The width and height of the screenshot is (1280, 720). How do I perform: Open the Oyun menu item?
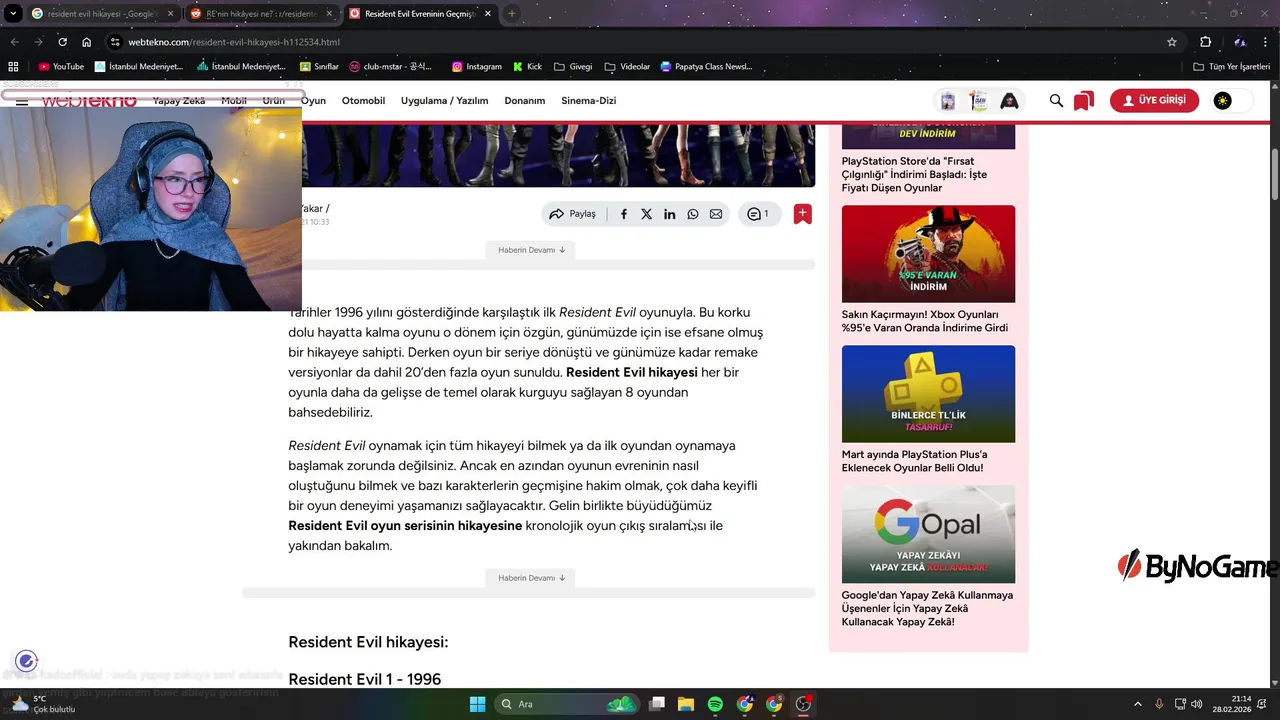(x=314, y=101)
